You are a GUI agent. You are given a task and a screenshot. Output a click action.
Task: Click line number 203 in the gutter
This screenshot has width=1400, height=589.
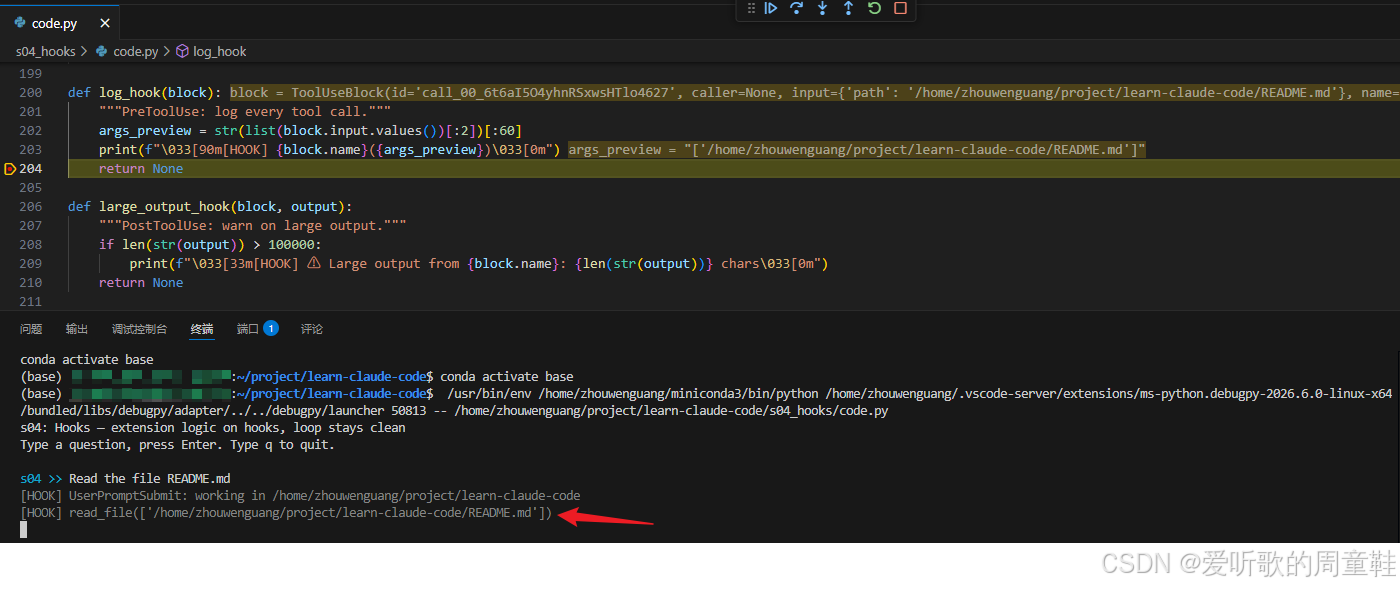tap(31, 150)
